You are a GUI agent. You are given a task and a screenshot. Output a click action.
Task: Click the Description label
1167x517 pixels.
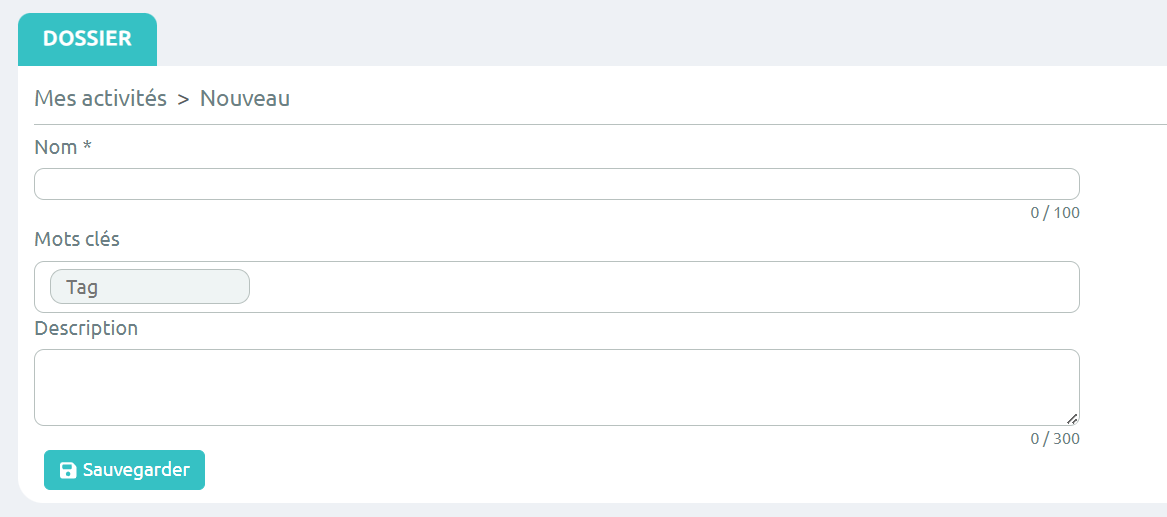[86, 328]
